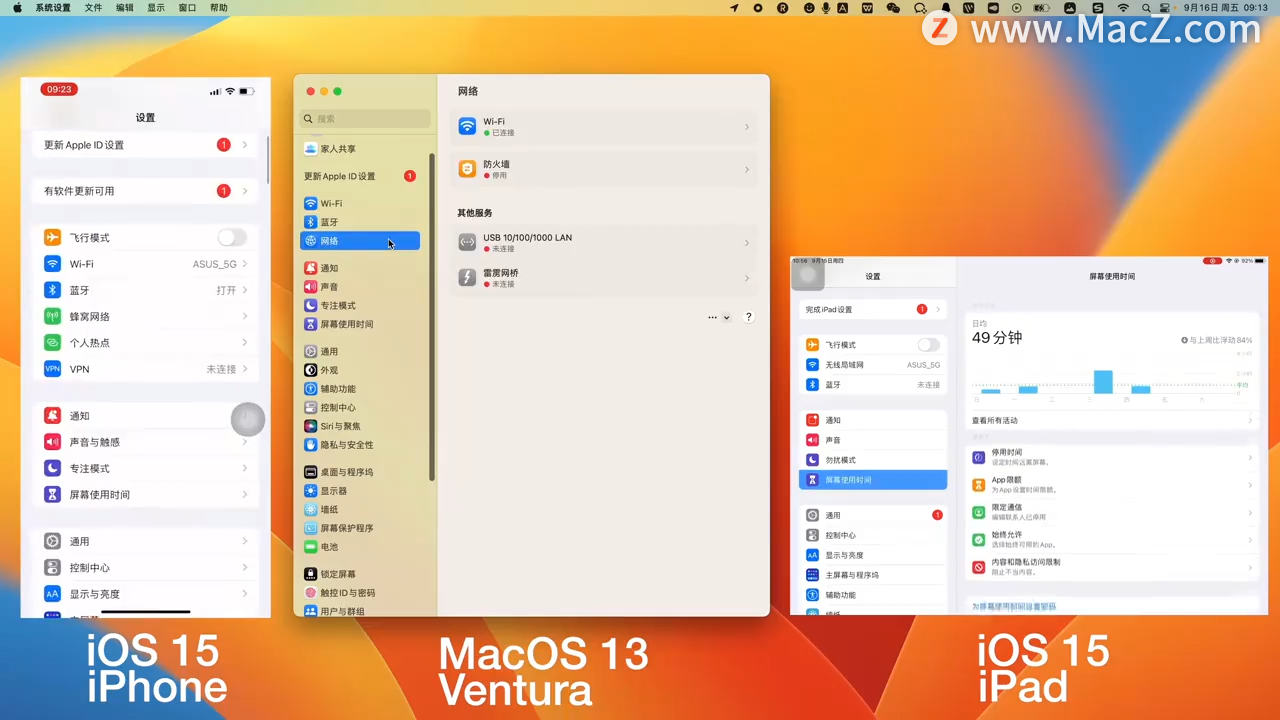Open 控制中心 in Mac settings sidebar
The image size is (1280, 720).
360,408
